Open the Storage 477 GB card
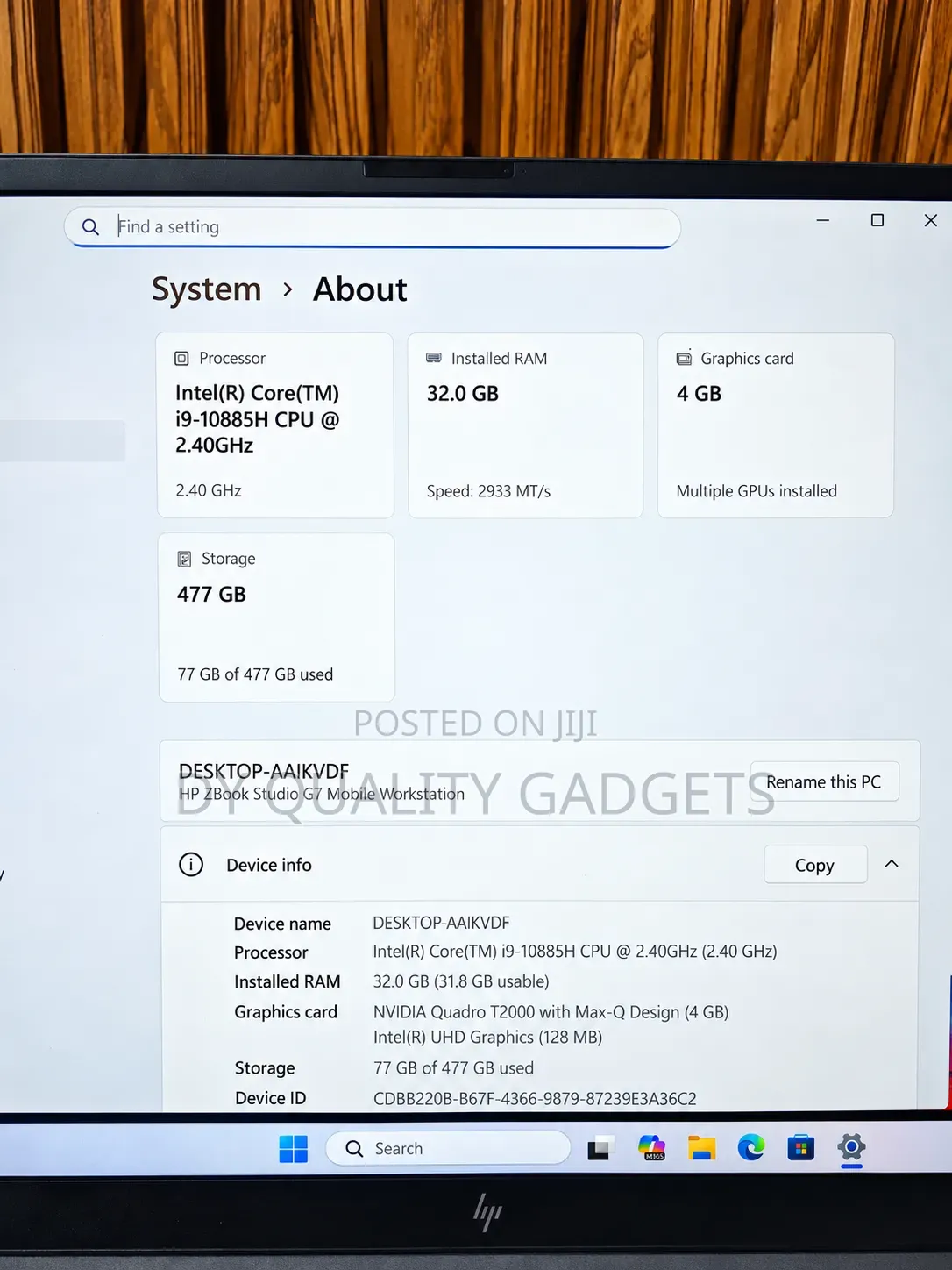 [276, 617]
